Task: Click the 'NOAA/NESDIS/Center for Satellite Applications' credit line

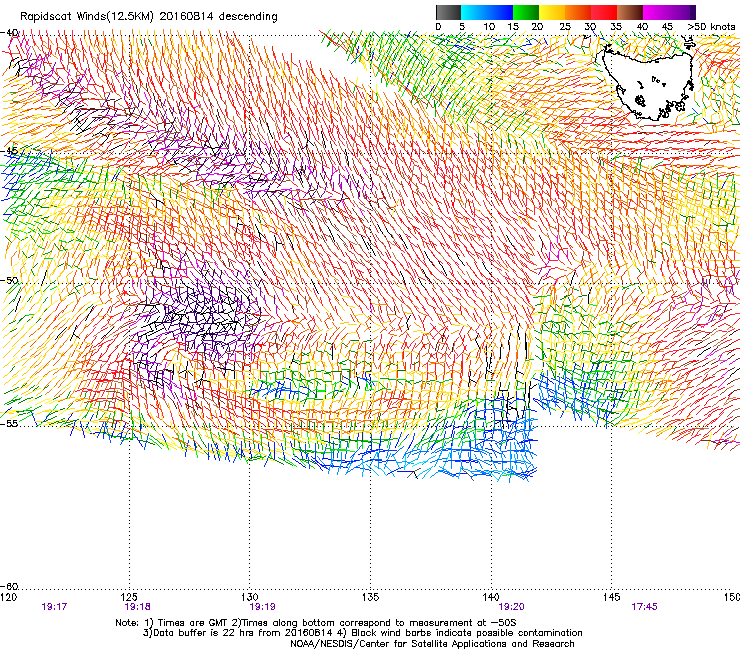Action: pyautogui.click(x=432, y=644)
